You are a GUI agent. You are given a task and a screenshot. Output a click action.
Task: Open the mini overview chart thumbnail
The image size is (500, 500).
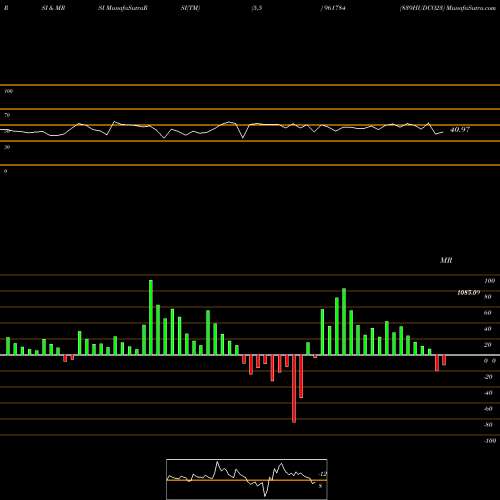(x=247, y=479)
